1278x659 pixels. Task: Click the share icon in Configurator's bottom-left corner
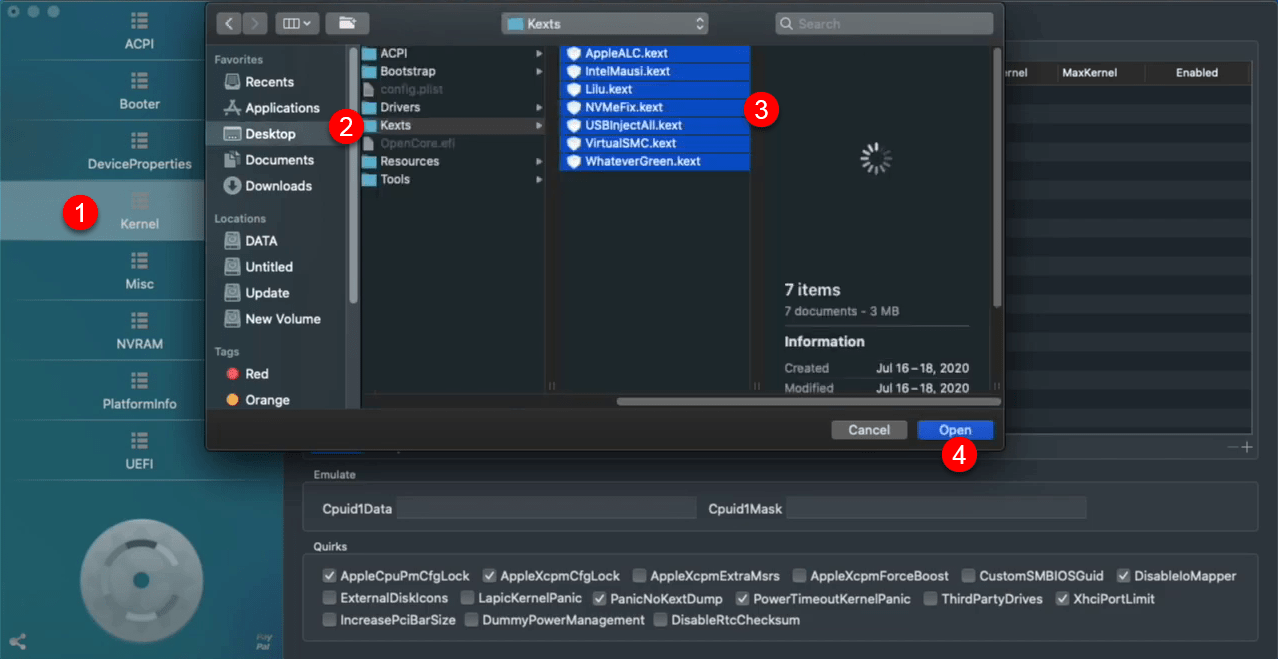(17, 642)
